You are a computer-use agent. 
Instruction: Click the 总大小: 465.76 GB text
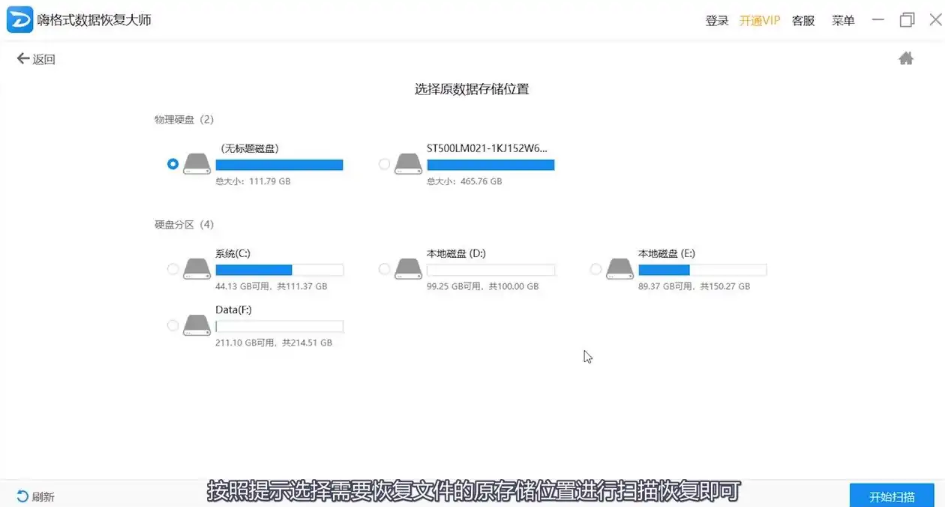(x=465, y=181)
